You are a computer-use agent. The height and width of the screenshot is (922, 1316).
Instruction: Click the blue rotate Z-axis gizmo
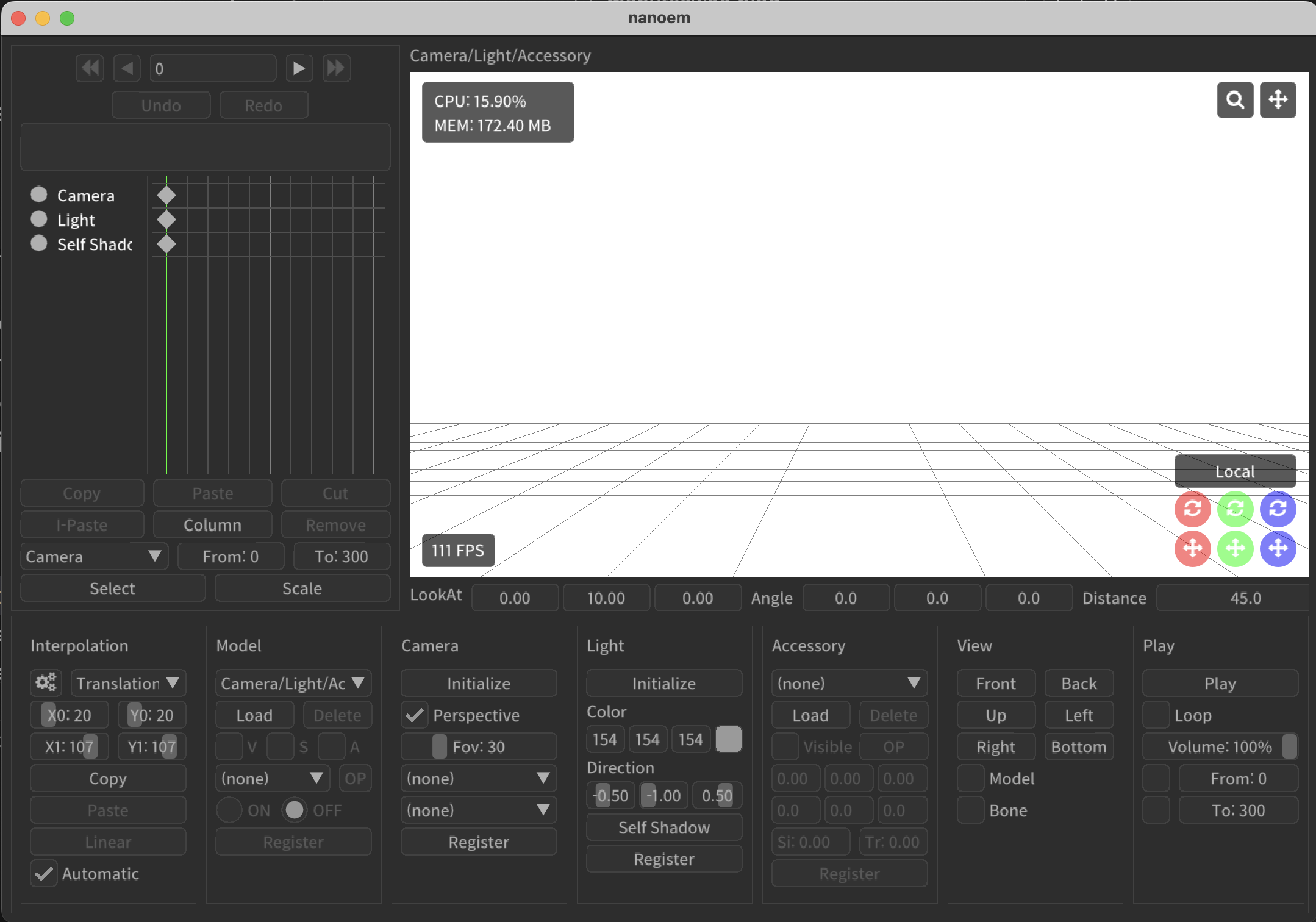[1278, 509]
